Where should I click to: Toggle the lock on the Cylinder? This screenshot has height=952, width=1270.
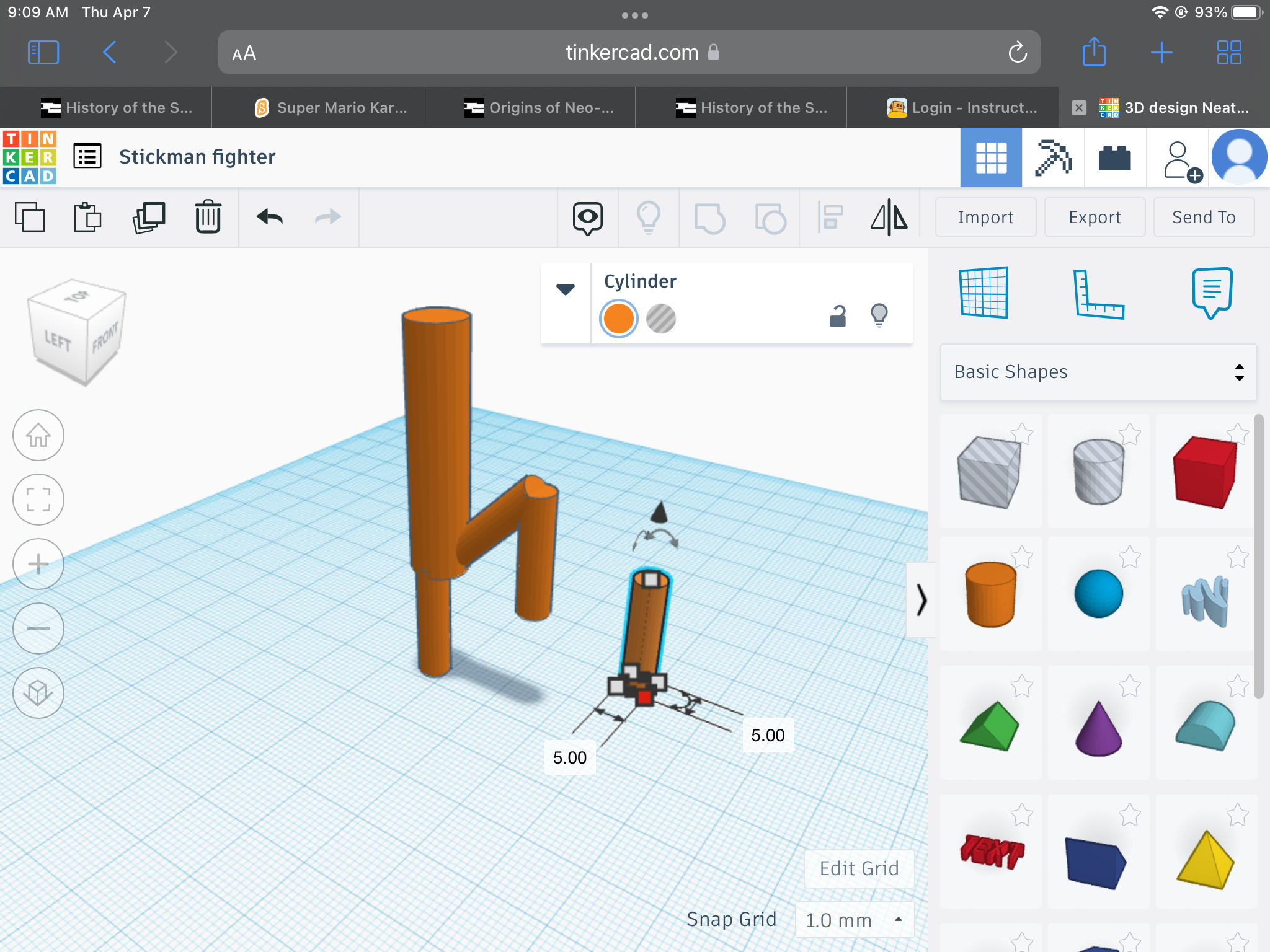point(838,316)
